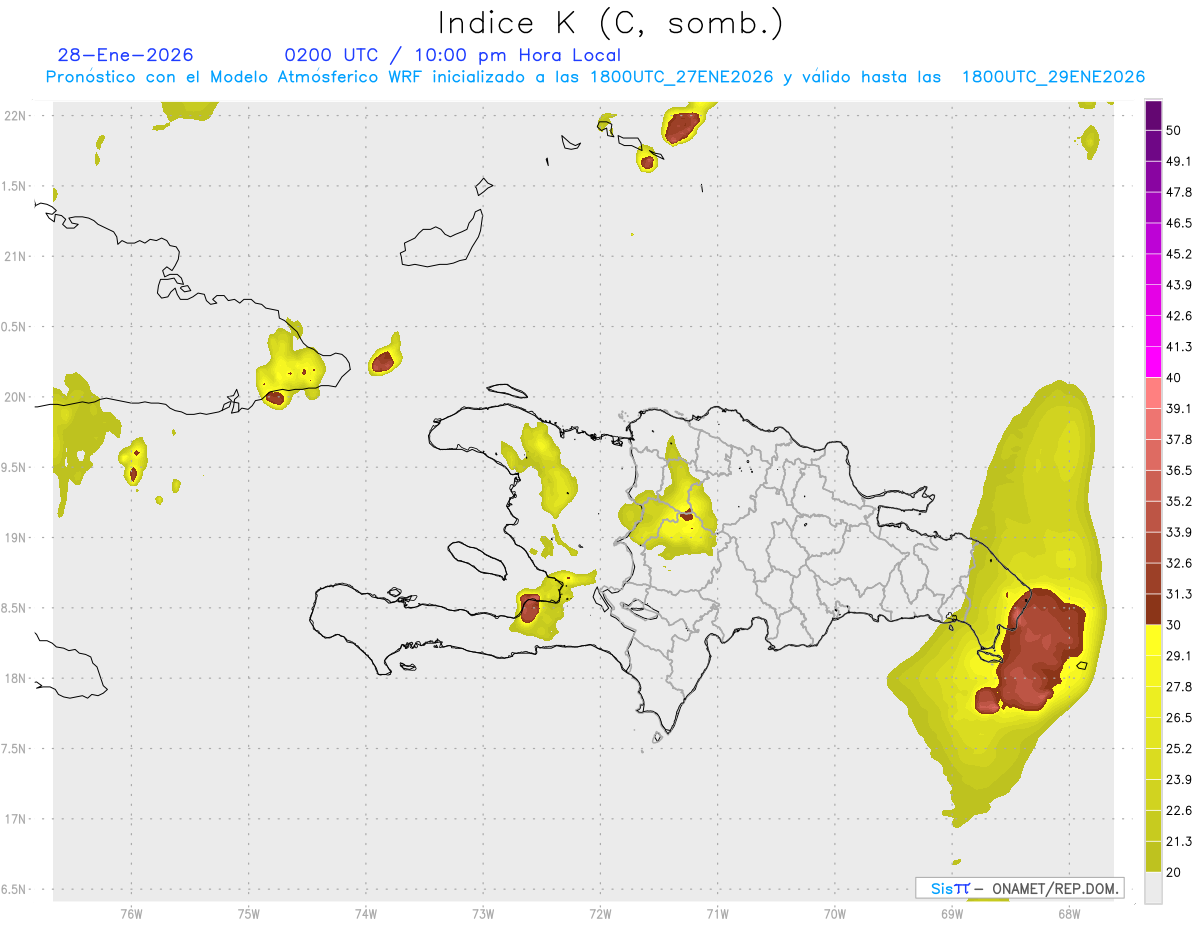This screenshot has width=1200, height=927.
Task: Click the colorbar value '39.1'
Action: coord(1179,409)
